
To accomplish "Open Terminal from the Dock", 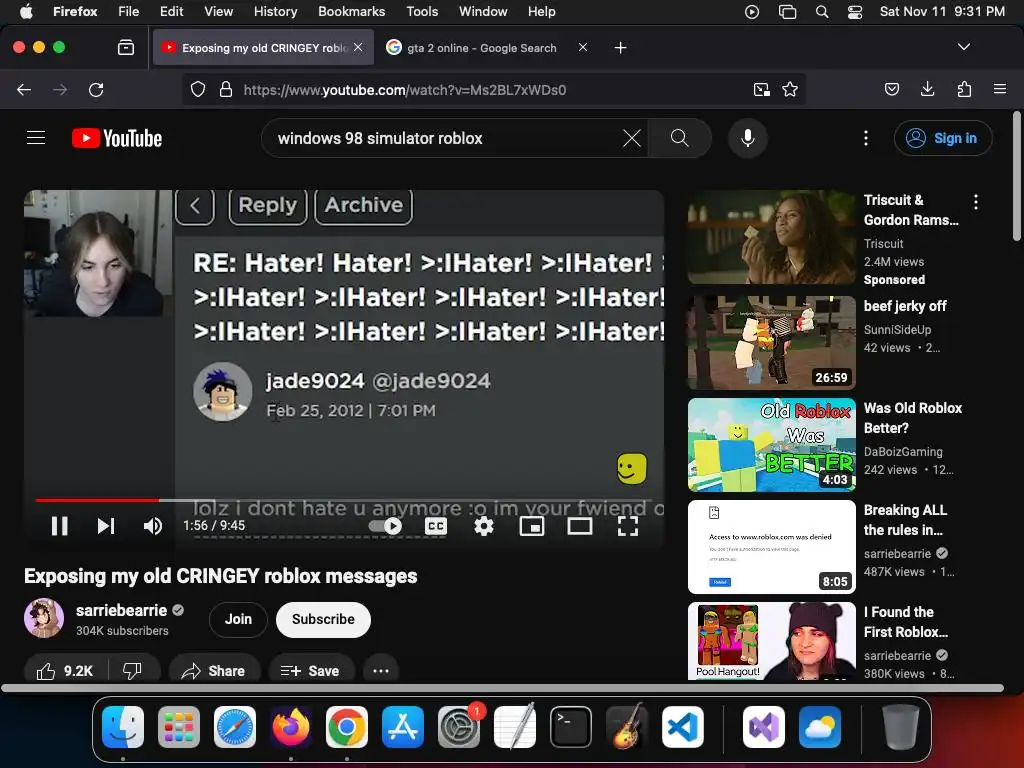I will (571, 727).
